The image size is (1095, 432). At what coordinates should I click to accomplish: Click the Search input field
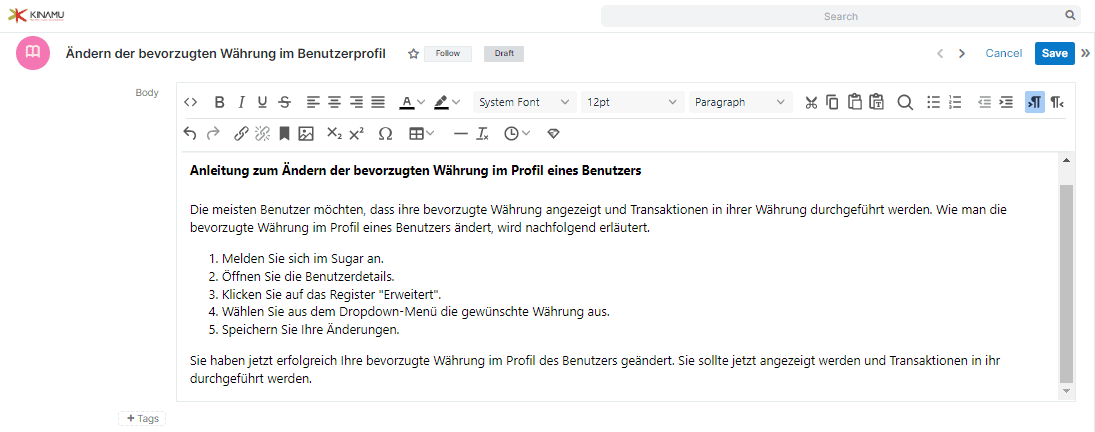[841, 15]
